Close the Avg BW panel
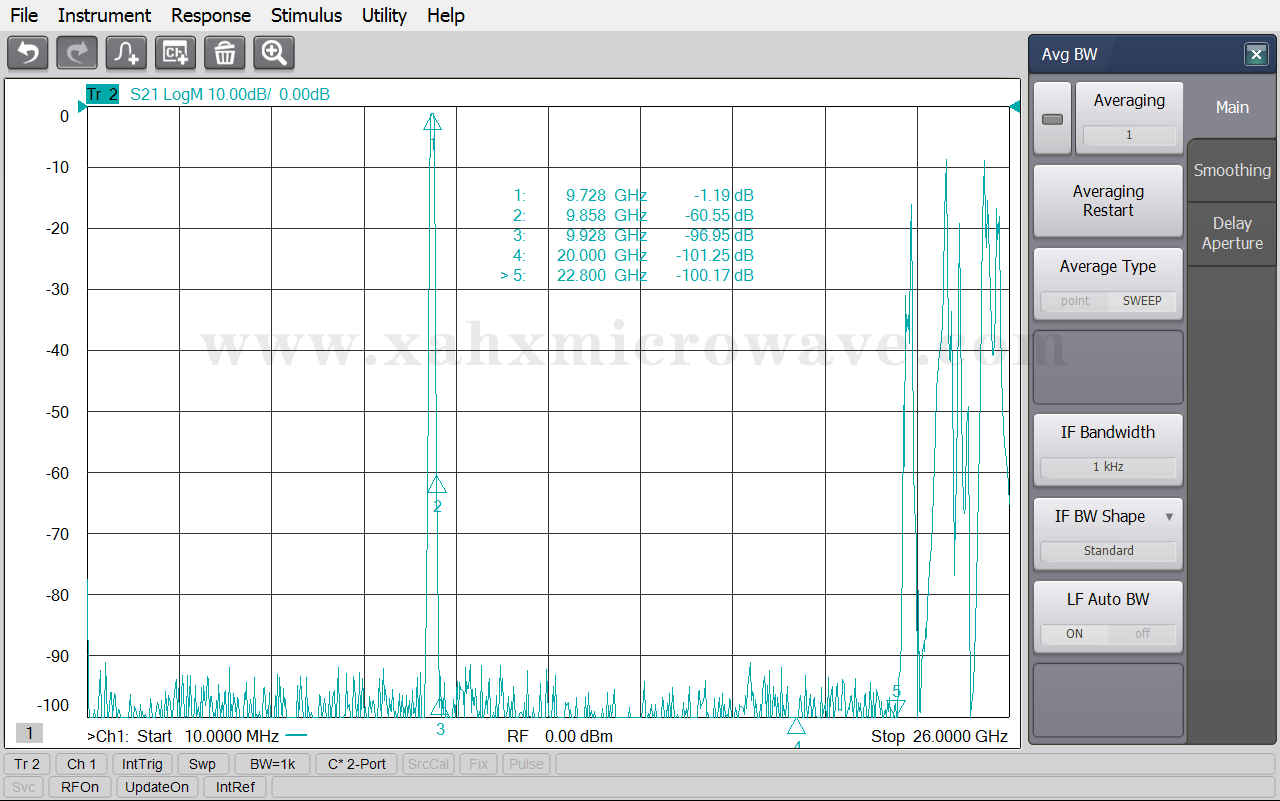Viewport: 1280px width, 801px height. [1256, 55]
